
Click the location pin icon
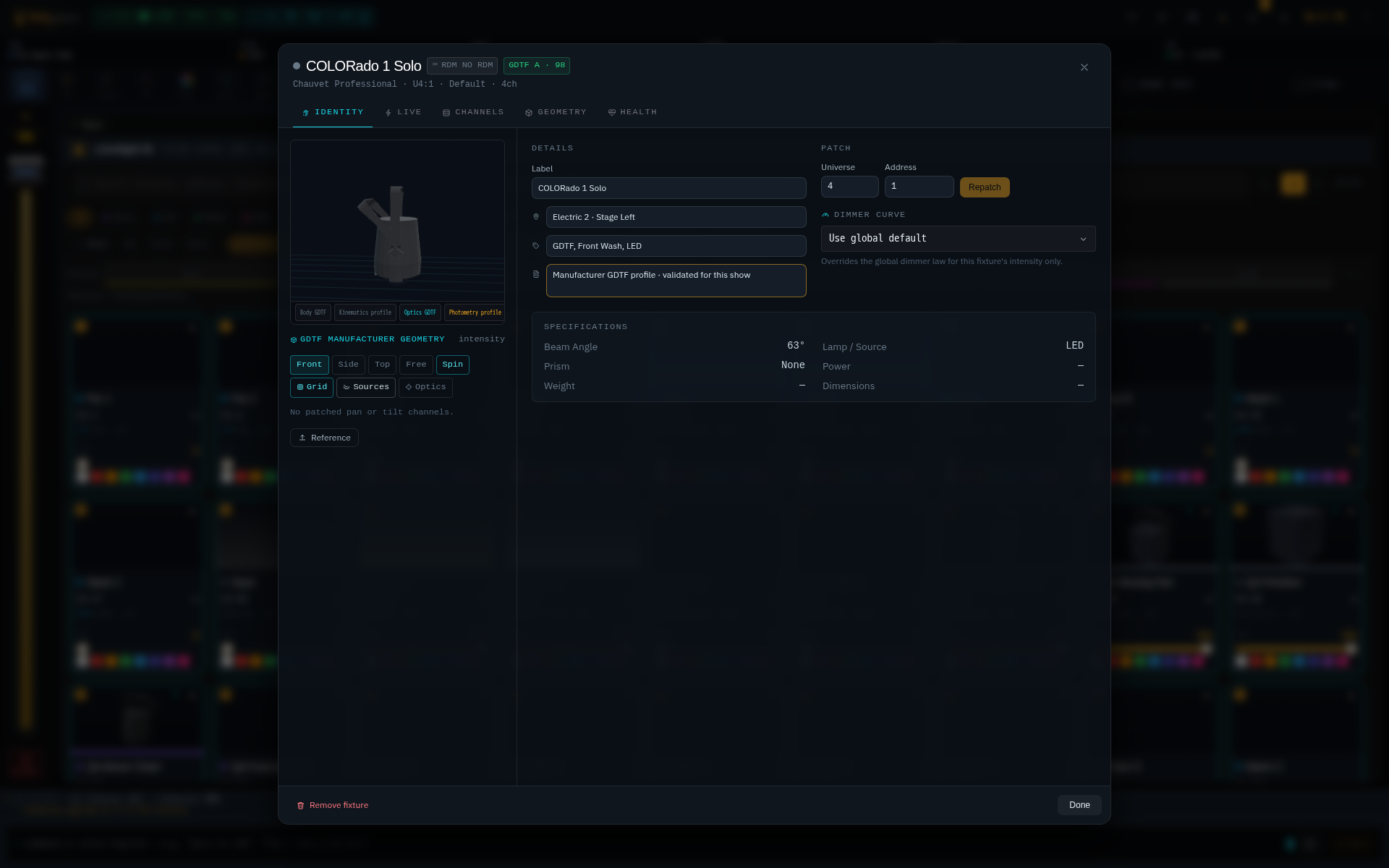tap(536, 217)
